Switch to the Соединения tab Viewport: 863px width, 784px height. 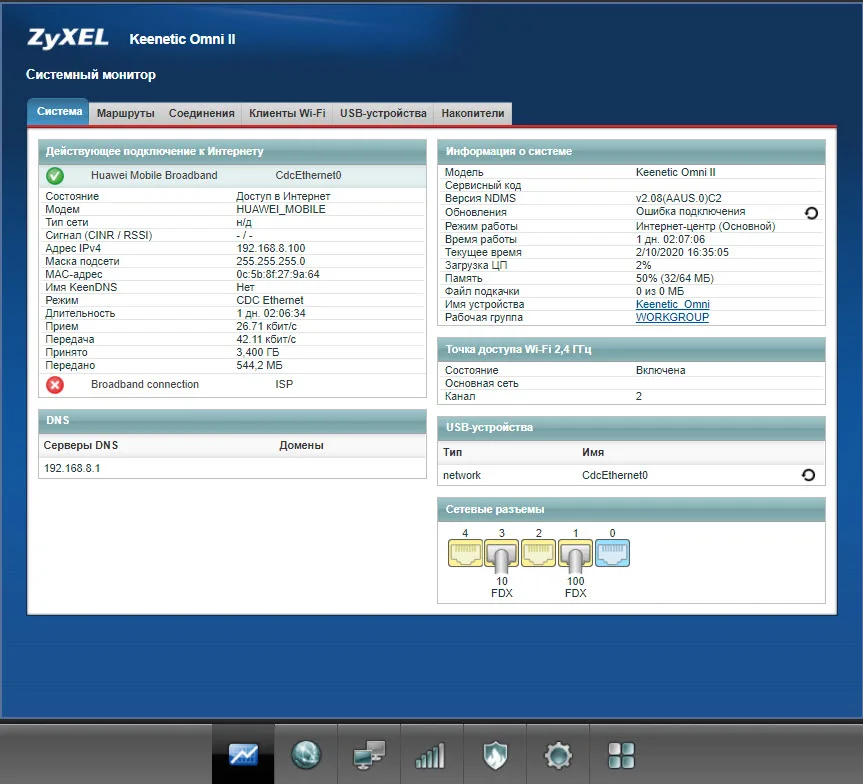click(201, 113)
